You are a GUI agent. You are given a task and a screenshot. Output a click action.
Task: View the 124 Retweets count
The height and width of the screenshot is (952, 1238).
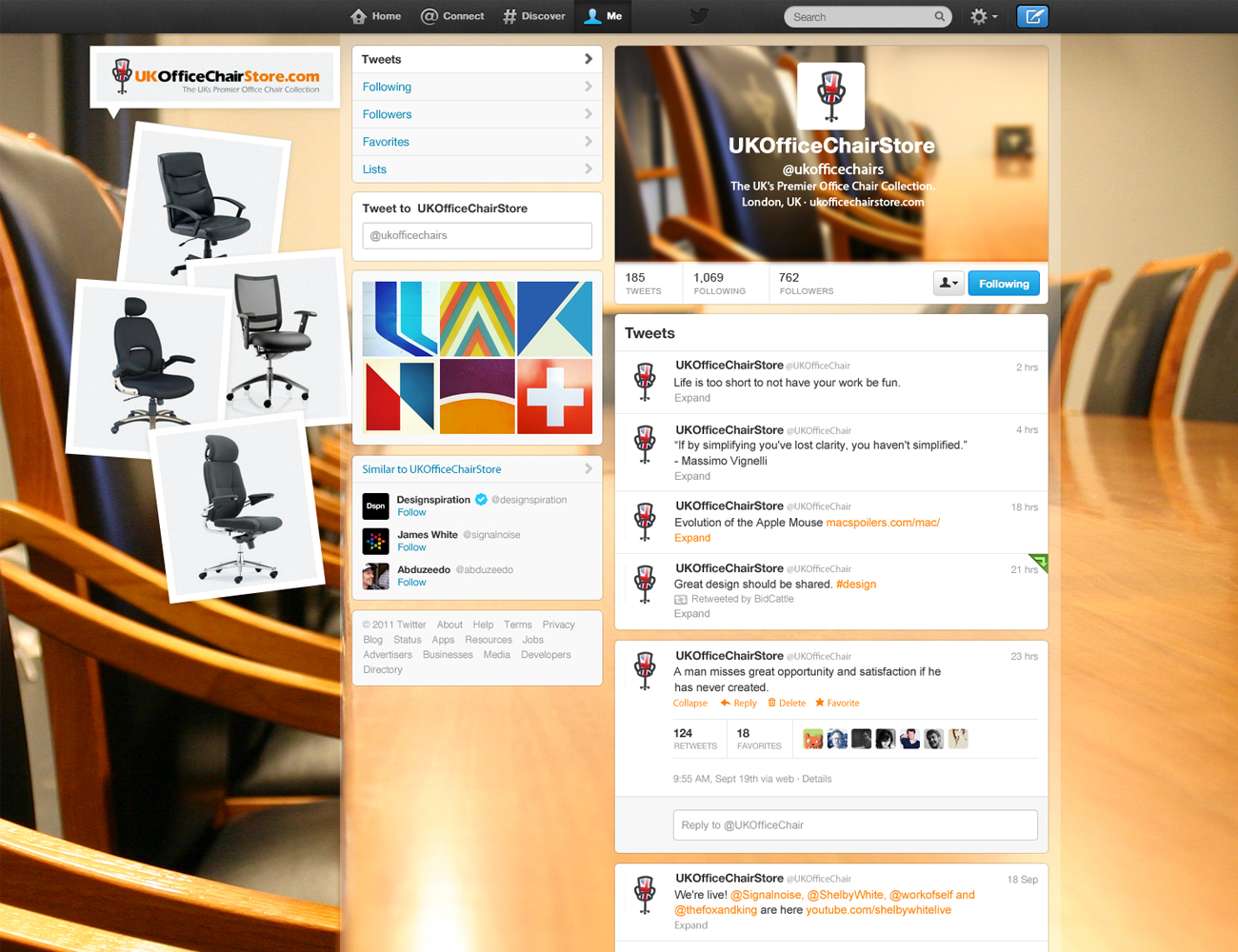click(695, 739)
